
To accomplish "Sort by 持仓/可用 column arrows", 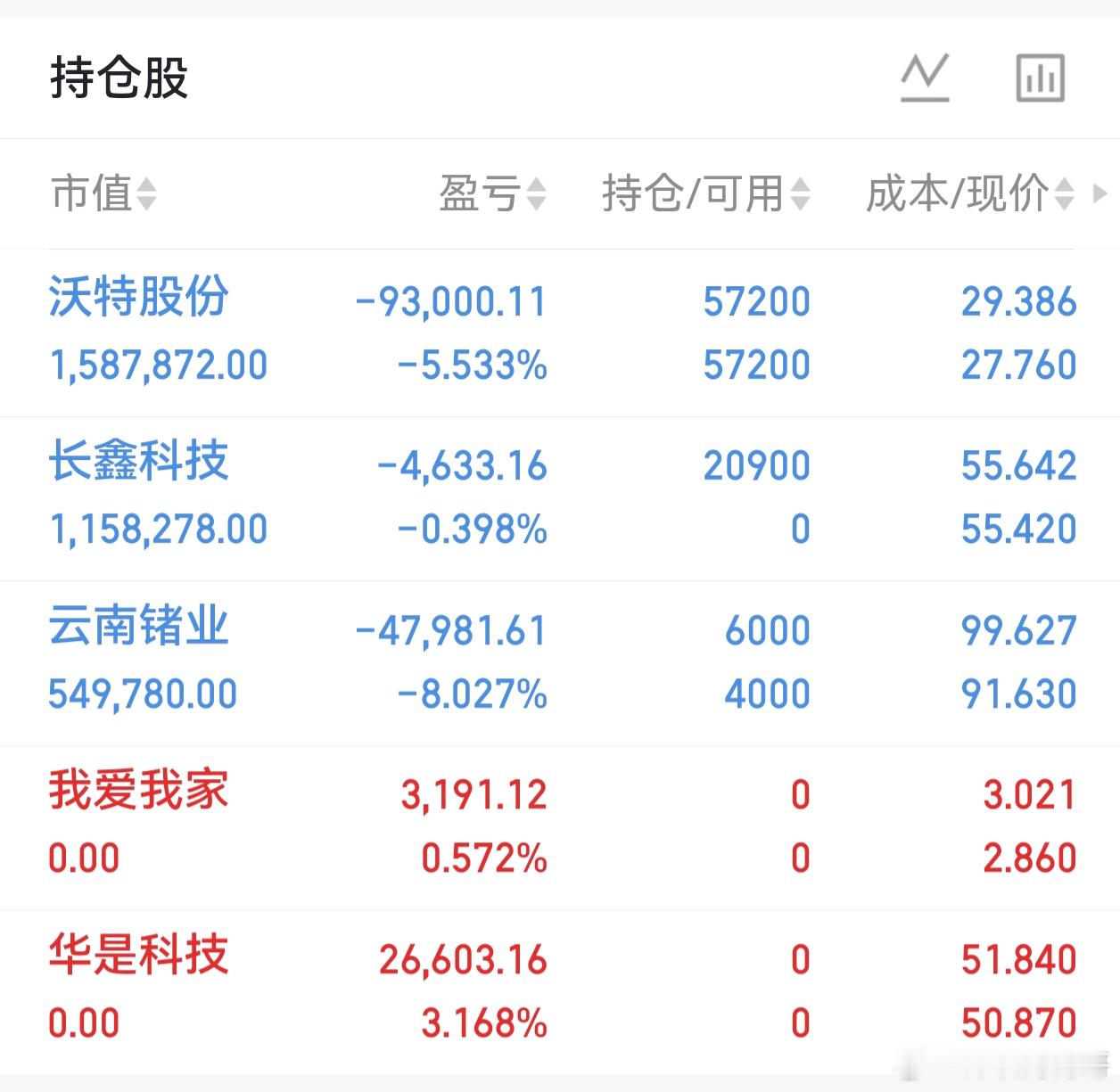I will 800,193.
